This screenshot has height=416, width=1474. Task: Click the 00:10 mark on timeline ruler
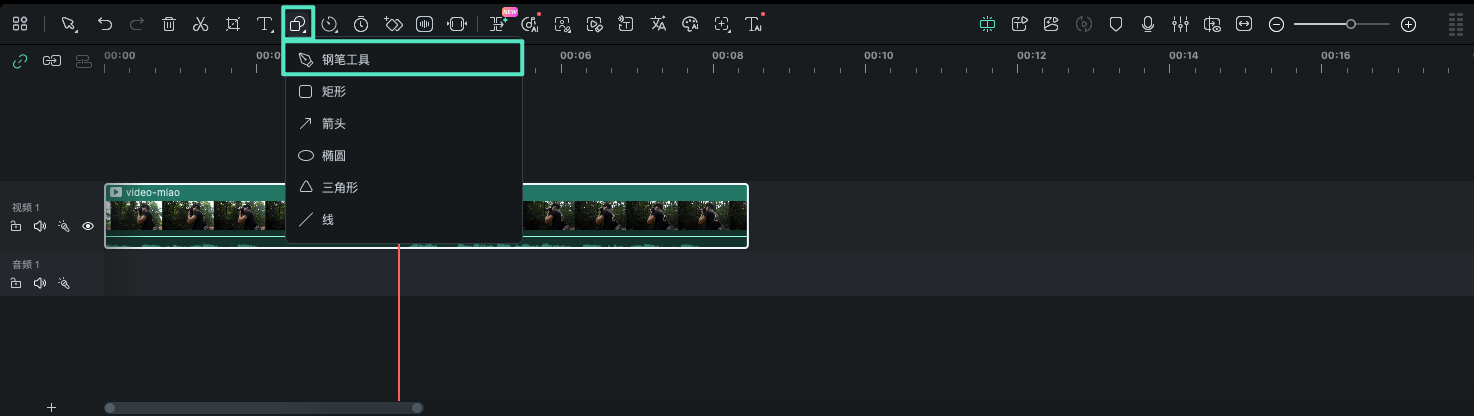point(878,56)
